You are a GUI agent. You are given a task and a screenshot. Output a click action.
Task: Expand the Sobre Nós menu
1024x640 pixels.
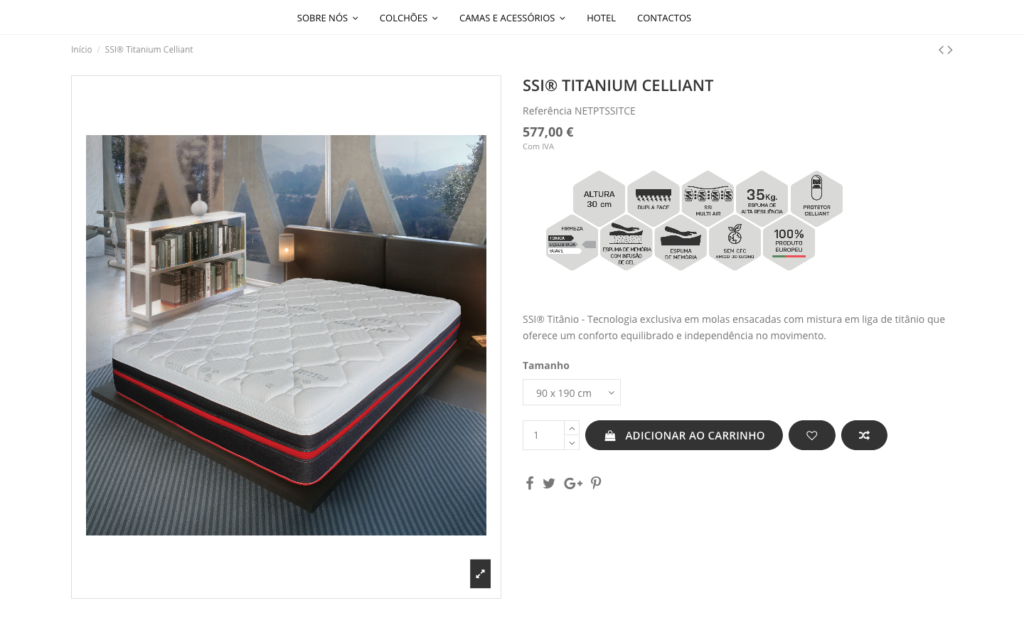pos(327,18)
